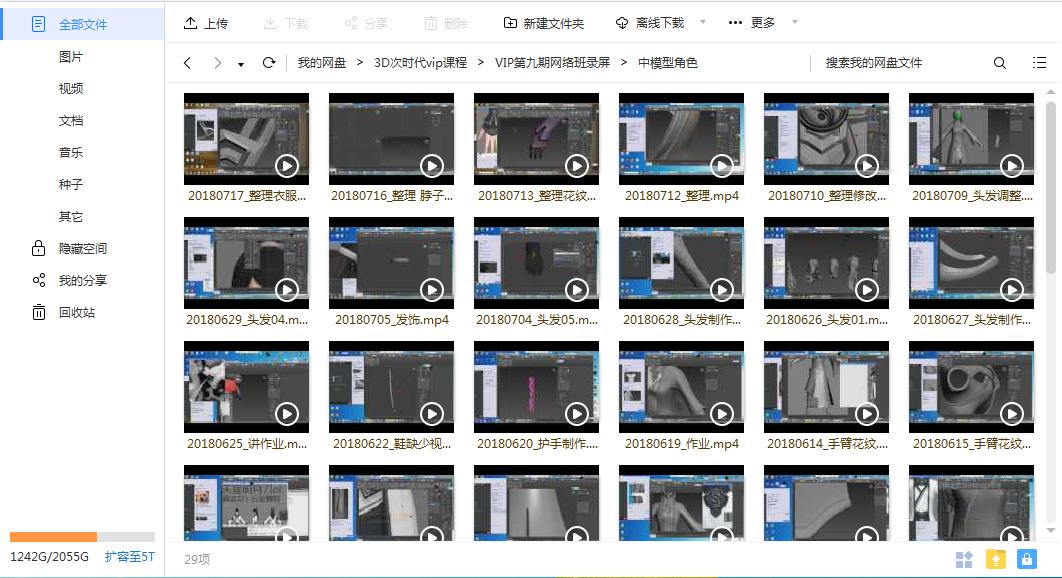Open video thumbnail 20180713_整理花纹
Screen dimensions: 1062x578
[536, 139]
